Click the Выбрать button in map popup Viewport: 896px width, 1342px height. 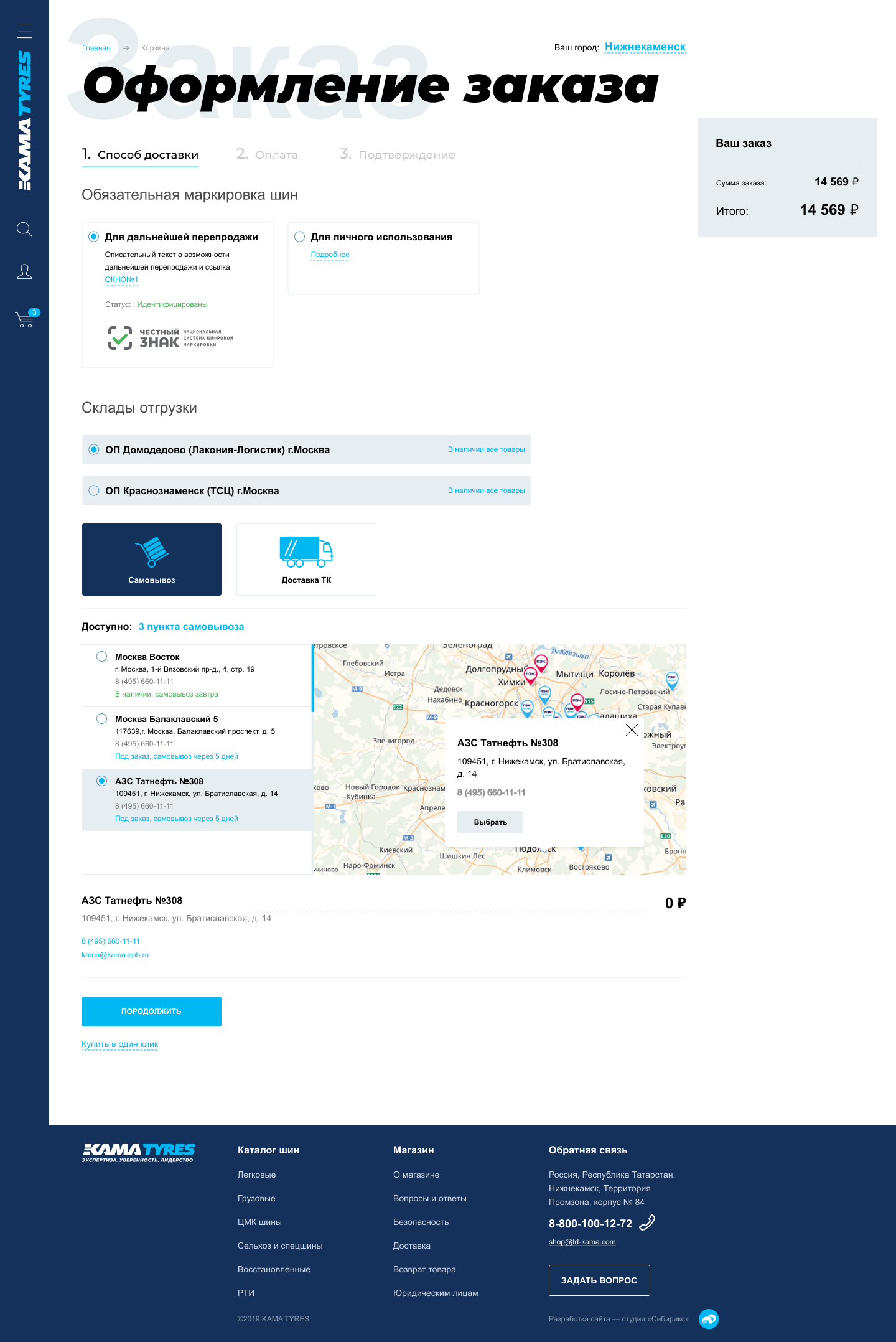tap(490, 822)
